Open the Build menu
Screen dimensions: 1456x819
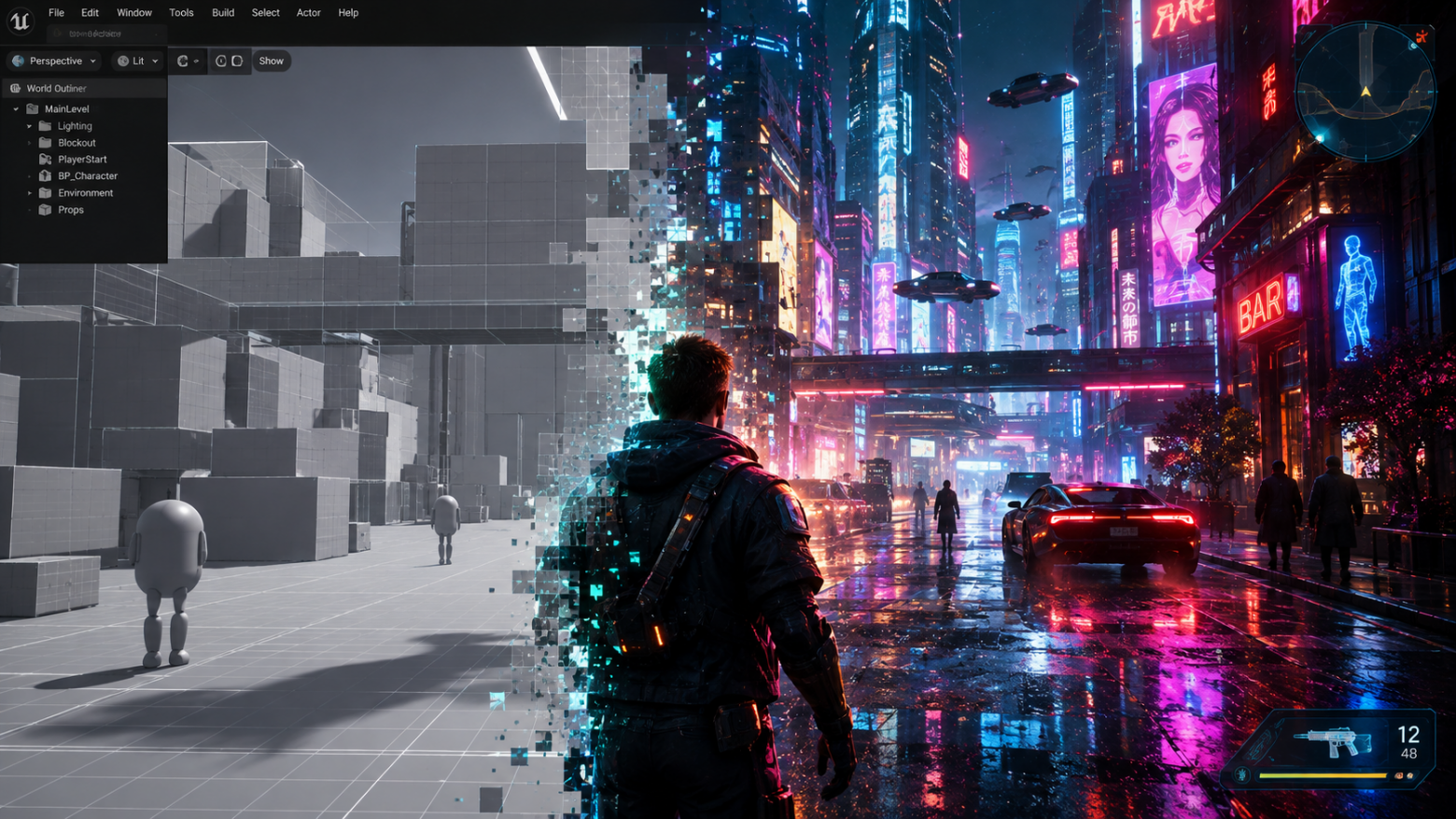click(223, 13)
